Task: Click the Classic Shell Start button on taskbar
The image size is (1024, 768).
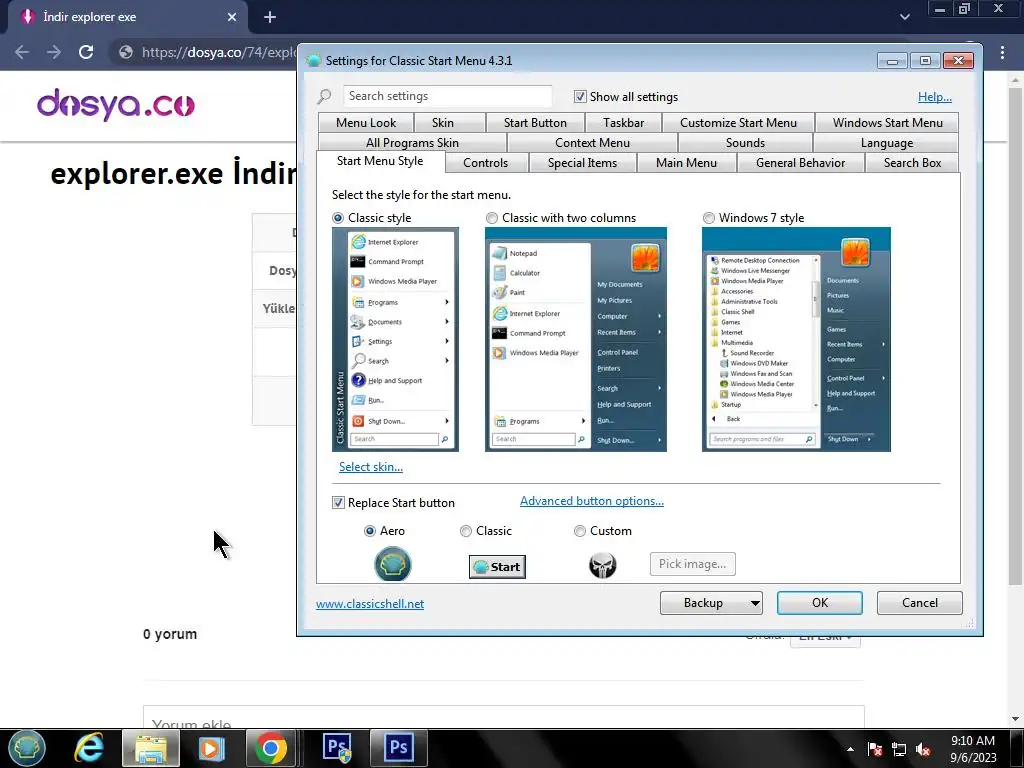Action: (x=27, y=747)
